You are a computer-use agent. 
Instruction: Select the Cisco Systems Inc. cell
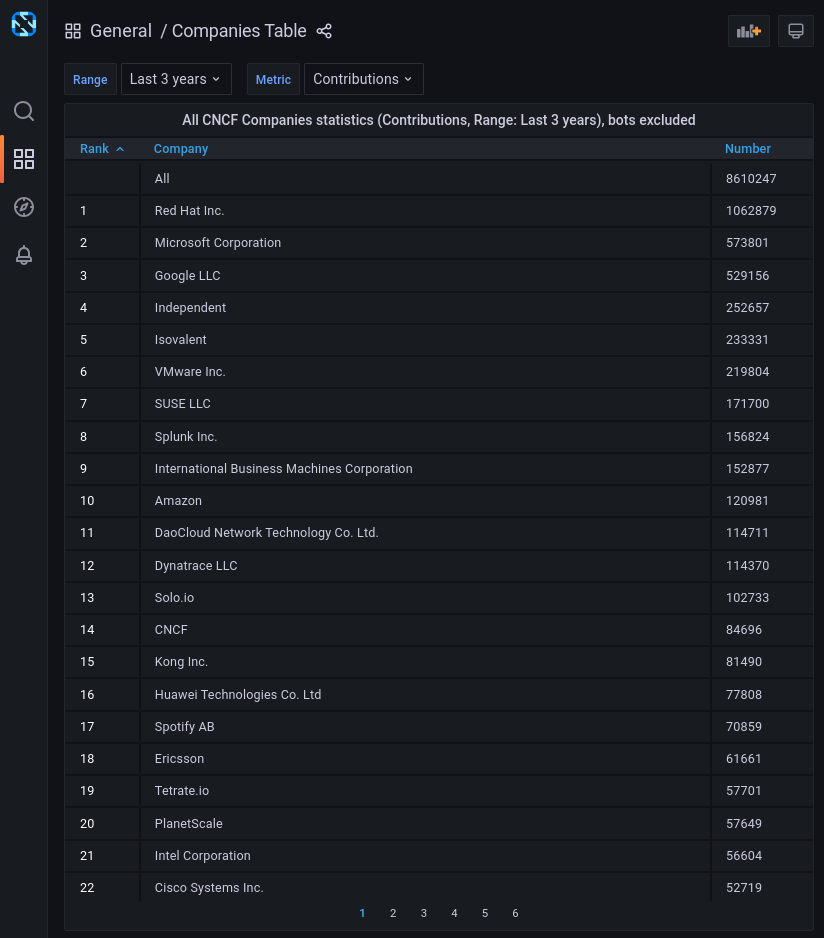coord(425,888)
